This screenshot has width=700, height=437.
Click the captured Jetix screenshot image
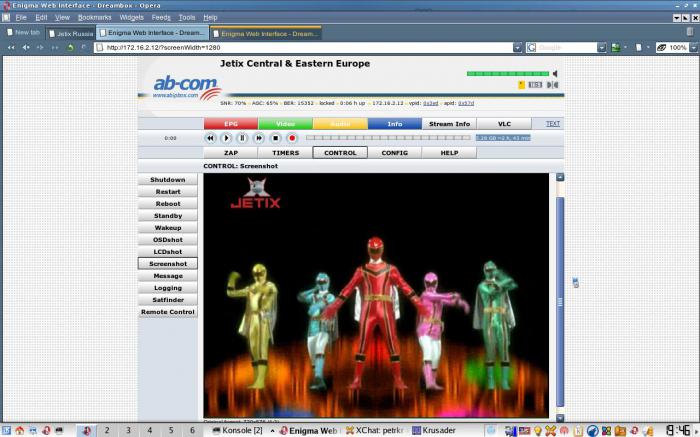click(x=376, y=295)
